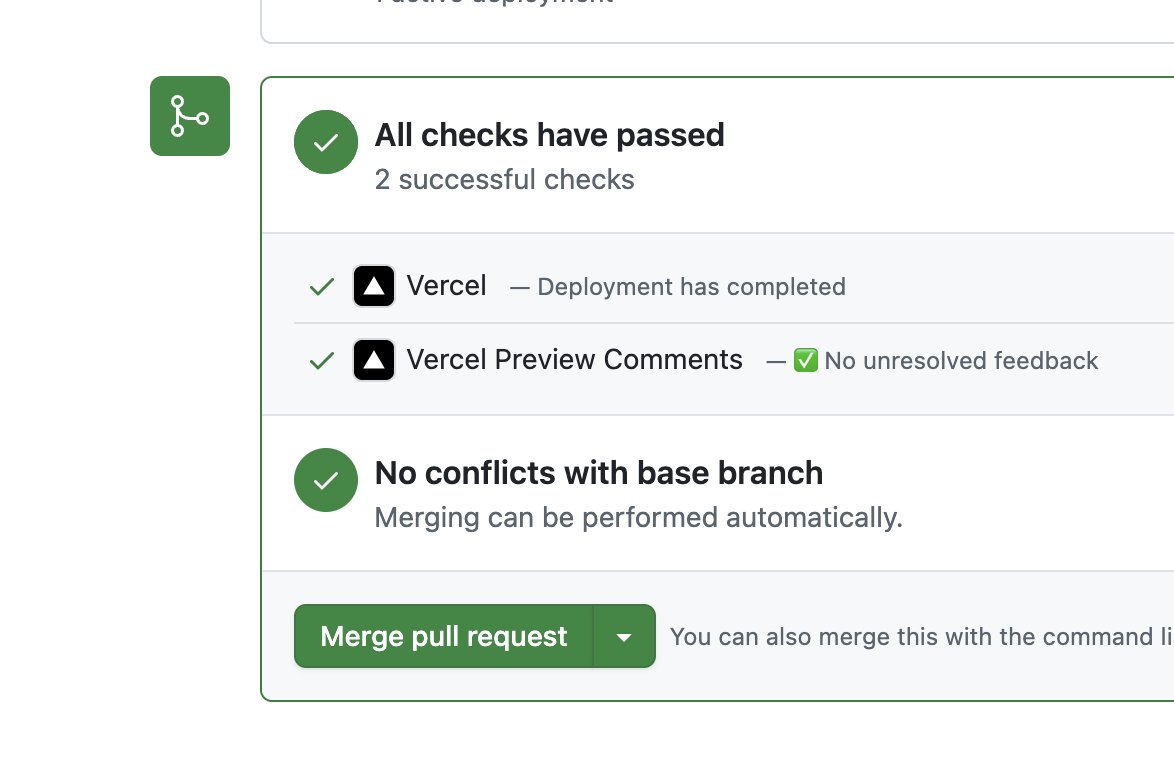Merge the pull request

[443, 636]
